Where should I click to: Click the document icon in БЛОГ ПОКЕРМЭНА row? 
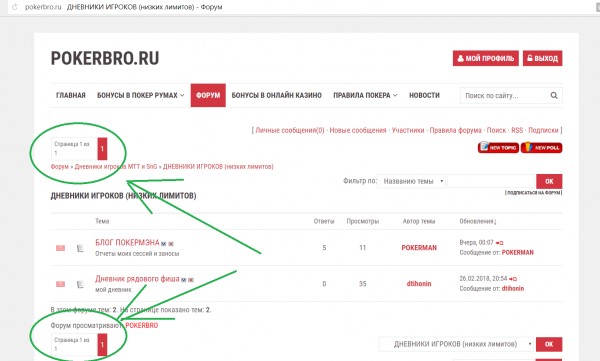80,248
